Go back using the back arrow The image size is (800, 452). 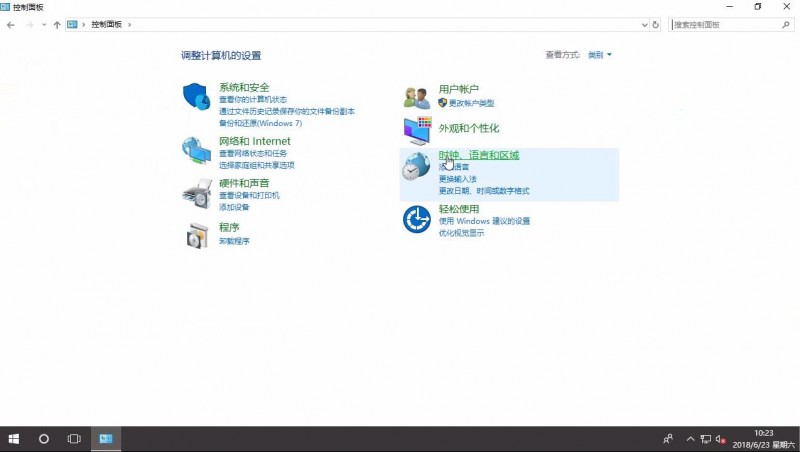click(11, 24)
